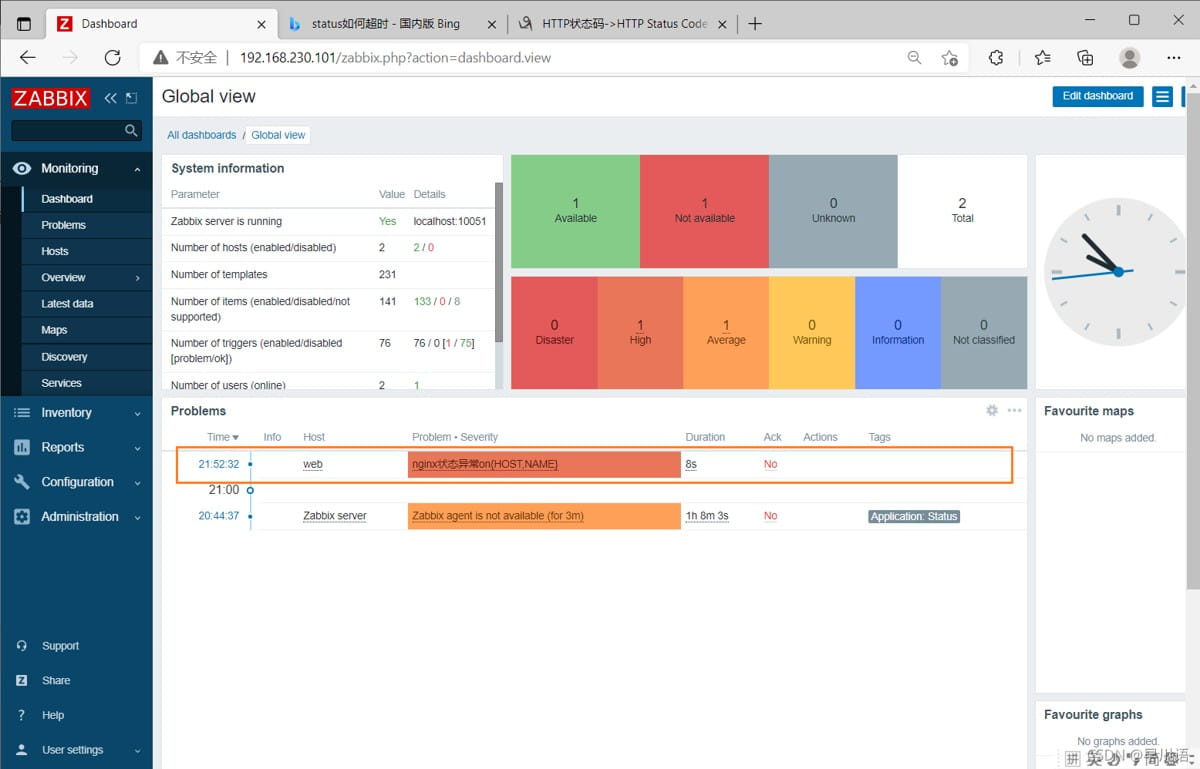Click the orange Average severity tile
This screenshot has width=1200, height=769.
(x=726, y=332)
